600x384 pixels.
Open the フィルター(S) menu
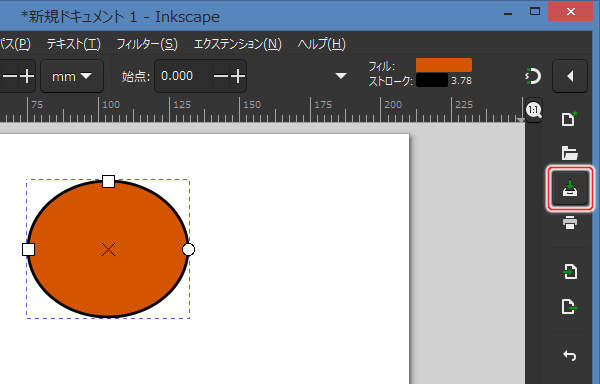(147, 44)
